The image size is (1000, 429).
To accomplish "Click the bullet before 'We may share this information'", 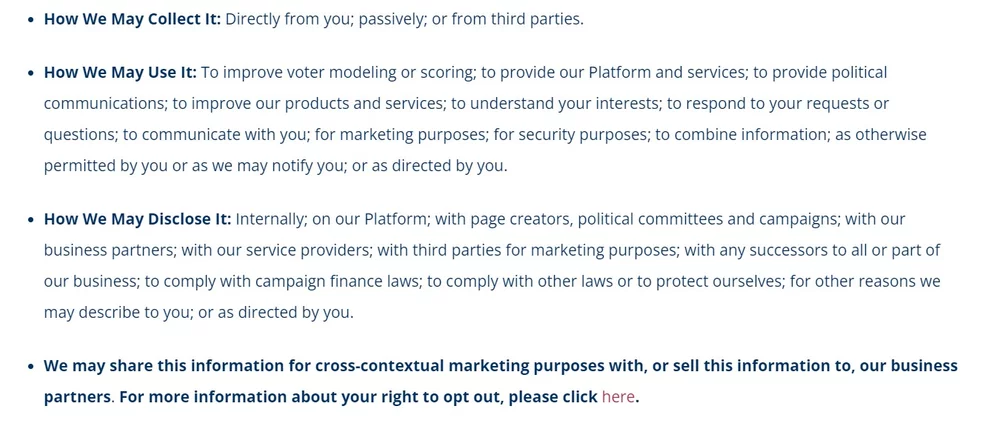I will tap(30, 367).
